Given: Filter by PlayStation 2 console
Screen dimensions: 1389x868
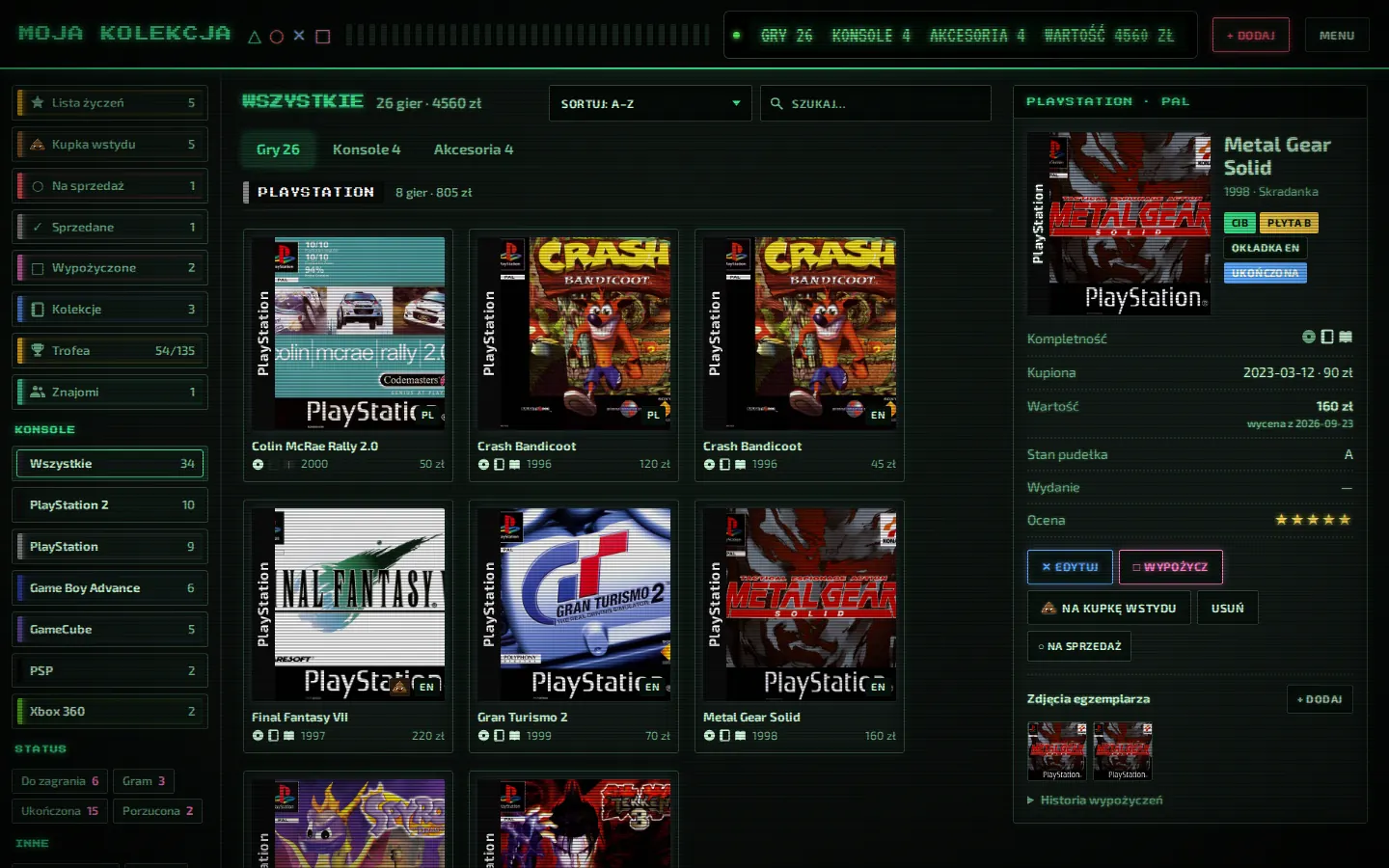Looking at the screenshot, I should (x=110, y=505).
